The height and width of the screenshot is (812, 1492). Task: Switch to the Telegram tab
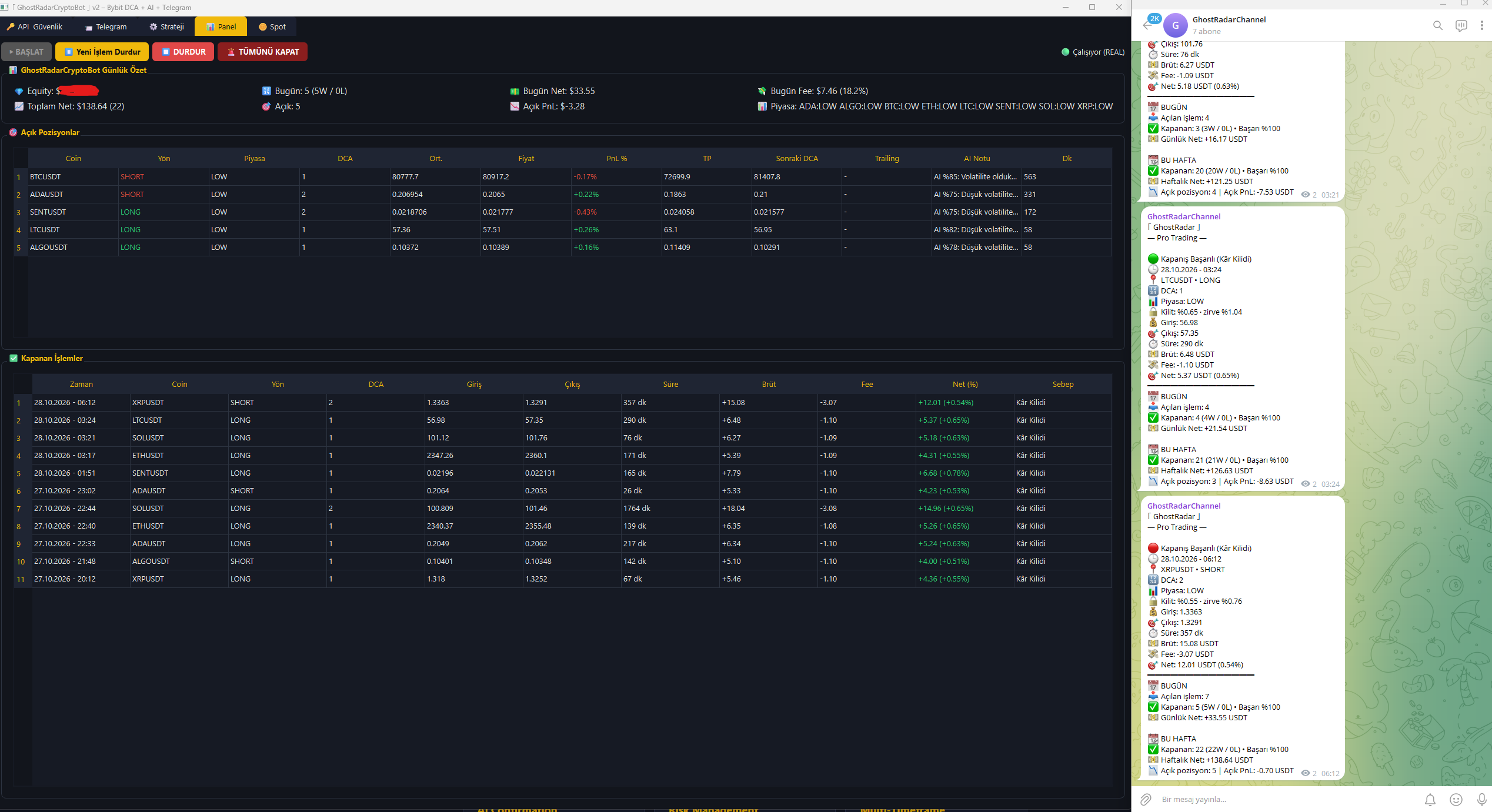[x=105, y=26]
